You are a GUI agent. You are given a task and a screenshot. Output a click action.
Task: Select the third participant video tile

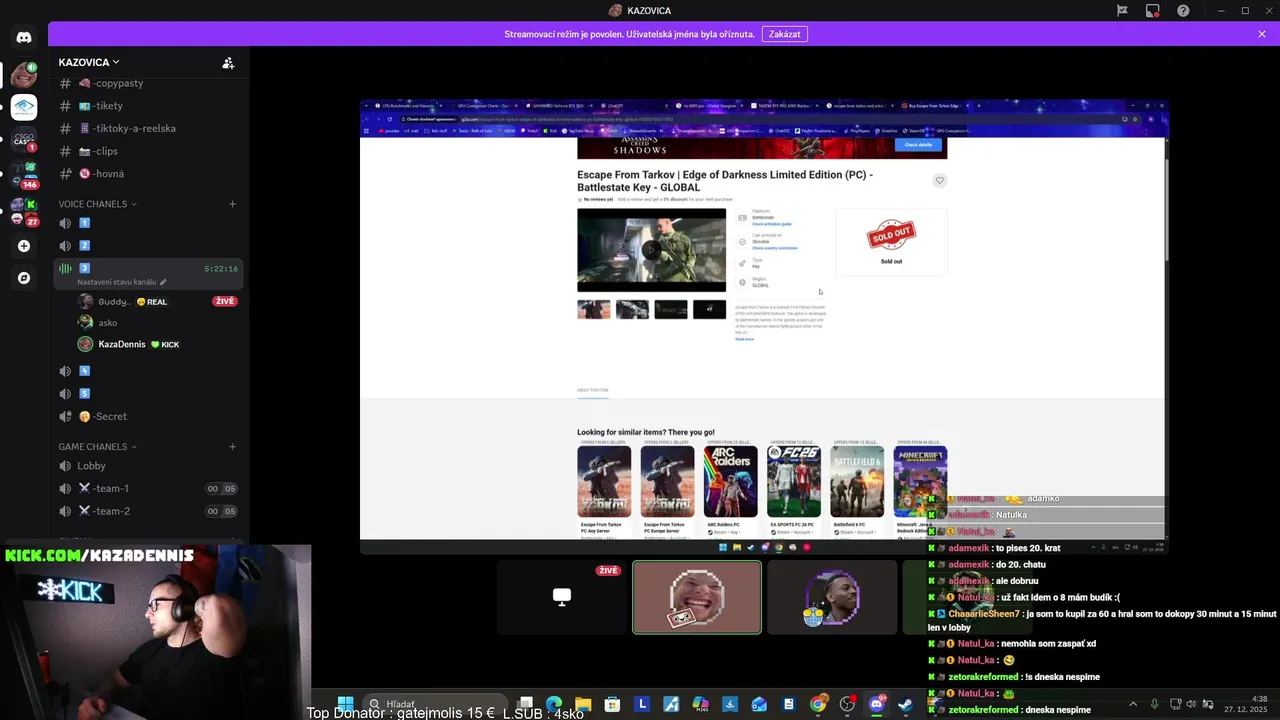(832, 597)
